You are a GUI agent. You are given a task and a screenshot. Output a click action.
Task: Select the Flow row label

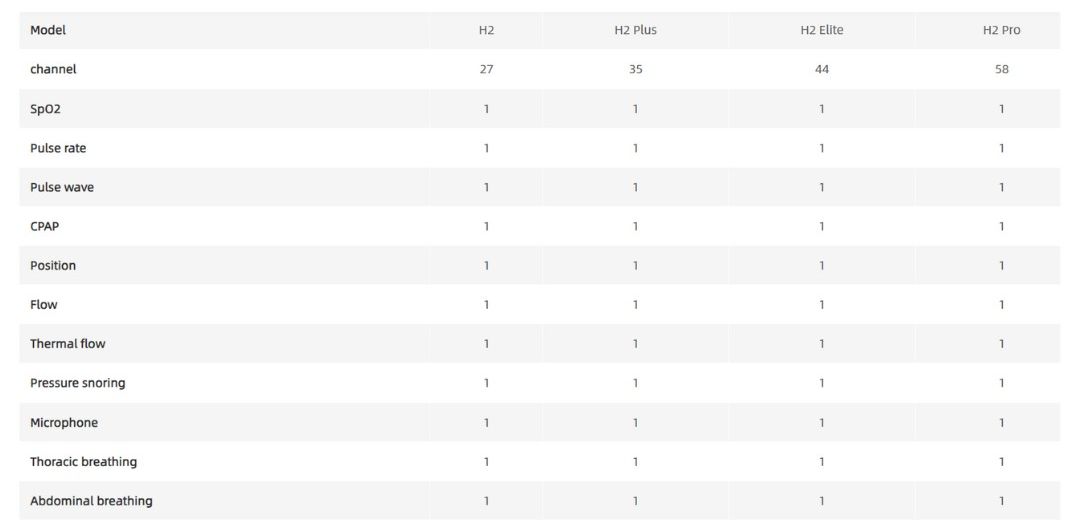pyautogui.click(x=44, y=305)
